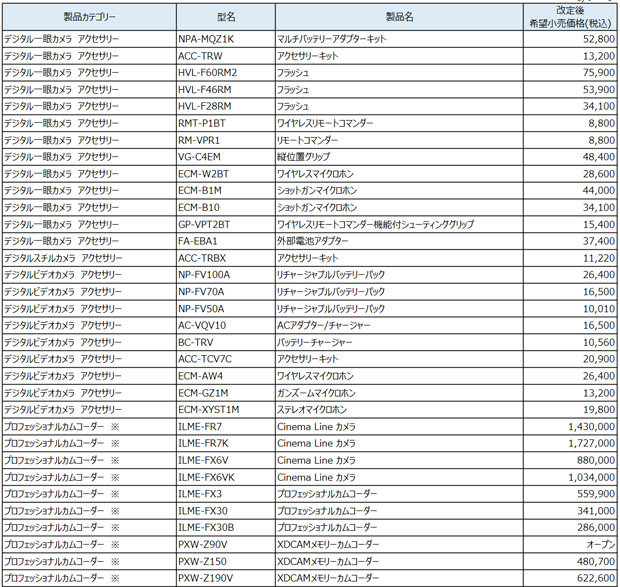620x587 pixels.
Task: Select the BC-TRV model cell
Action: (226, 342)
